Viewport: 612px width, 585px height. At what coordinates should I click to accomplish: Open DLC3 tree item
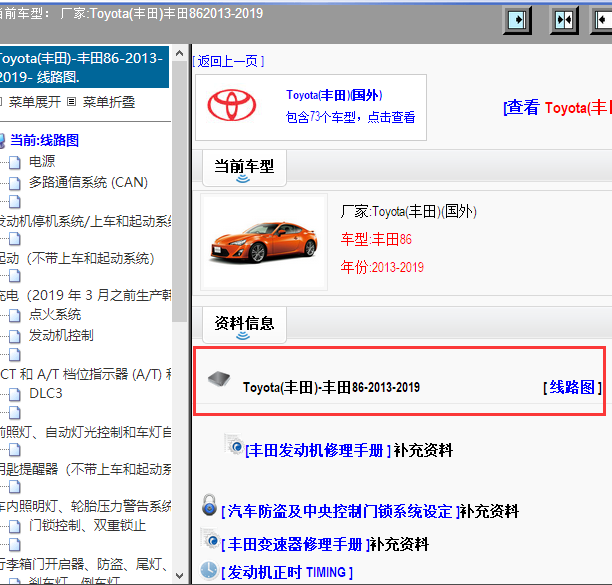click(x=46, y=393)
